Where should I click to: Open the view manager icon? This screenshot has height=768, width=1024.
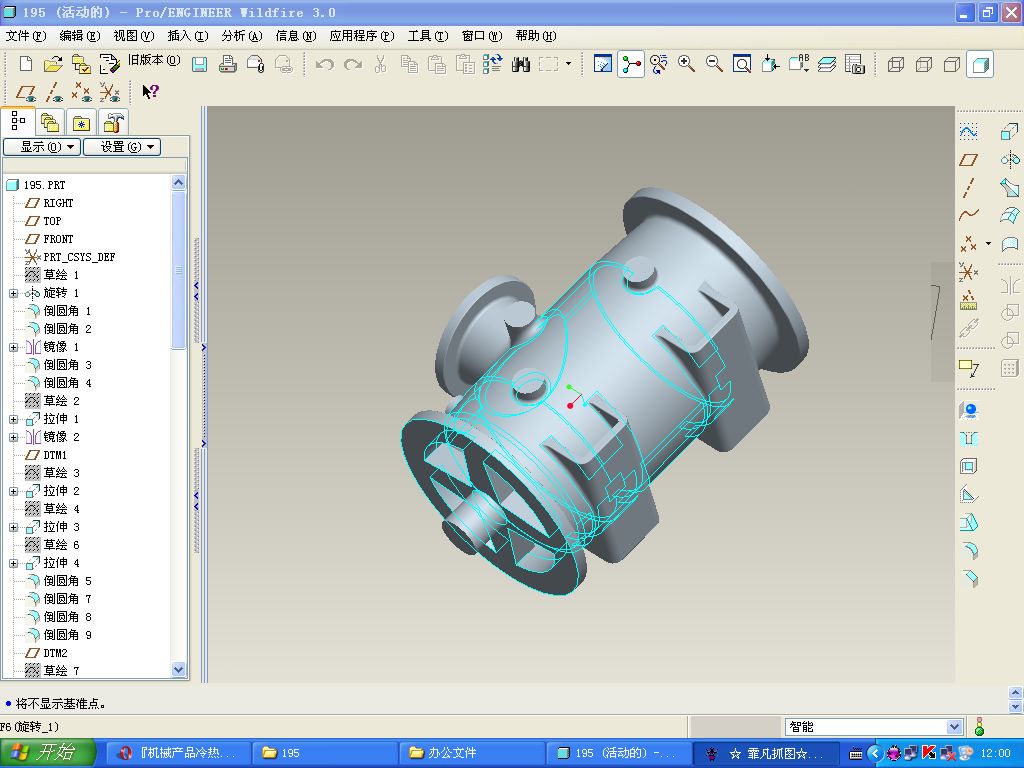click(x=855, y=64)
